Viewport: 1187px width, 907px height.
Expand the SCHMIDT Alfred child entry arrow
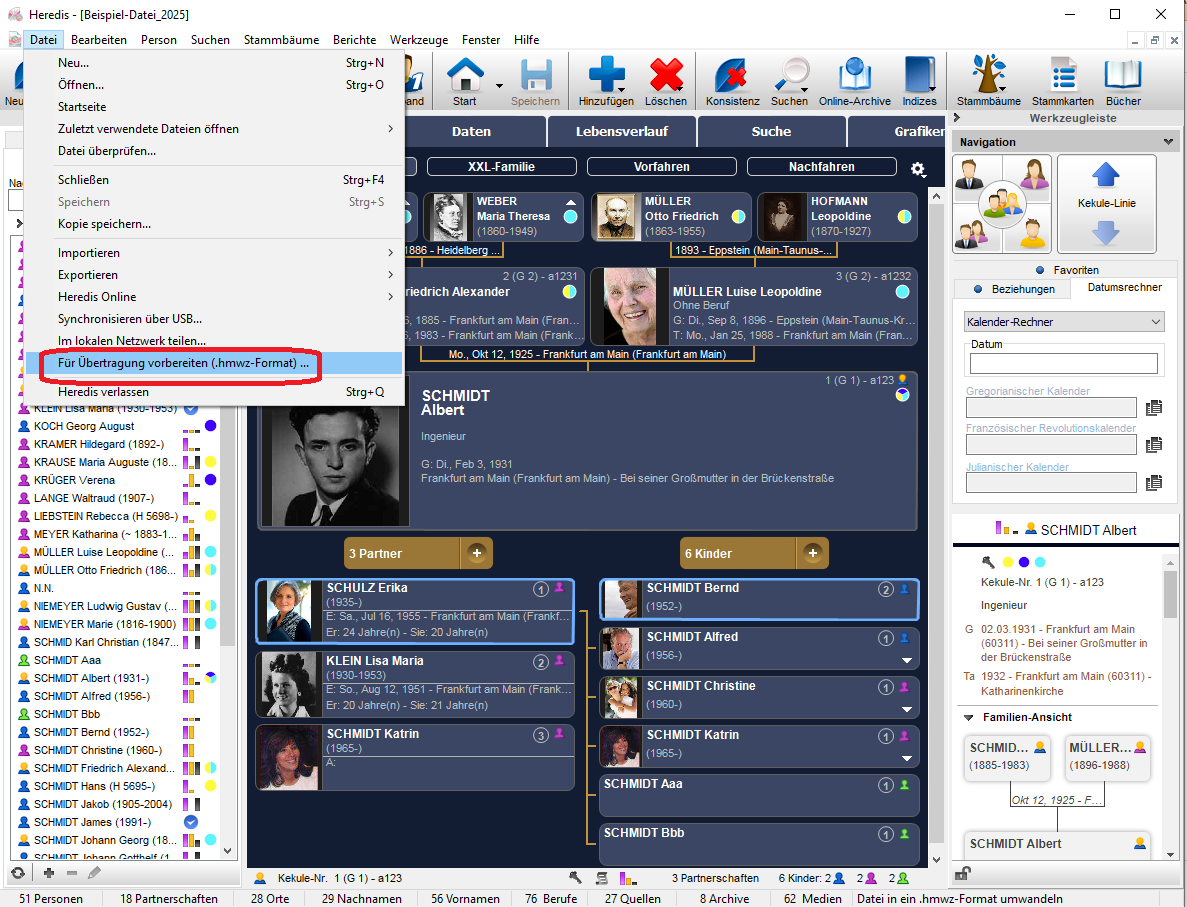907,660
